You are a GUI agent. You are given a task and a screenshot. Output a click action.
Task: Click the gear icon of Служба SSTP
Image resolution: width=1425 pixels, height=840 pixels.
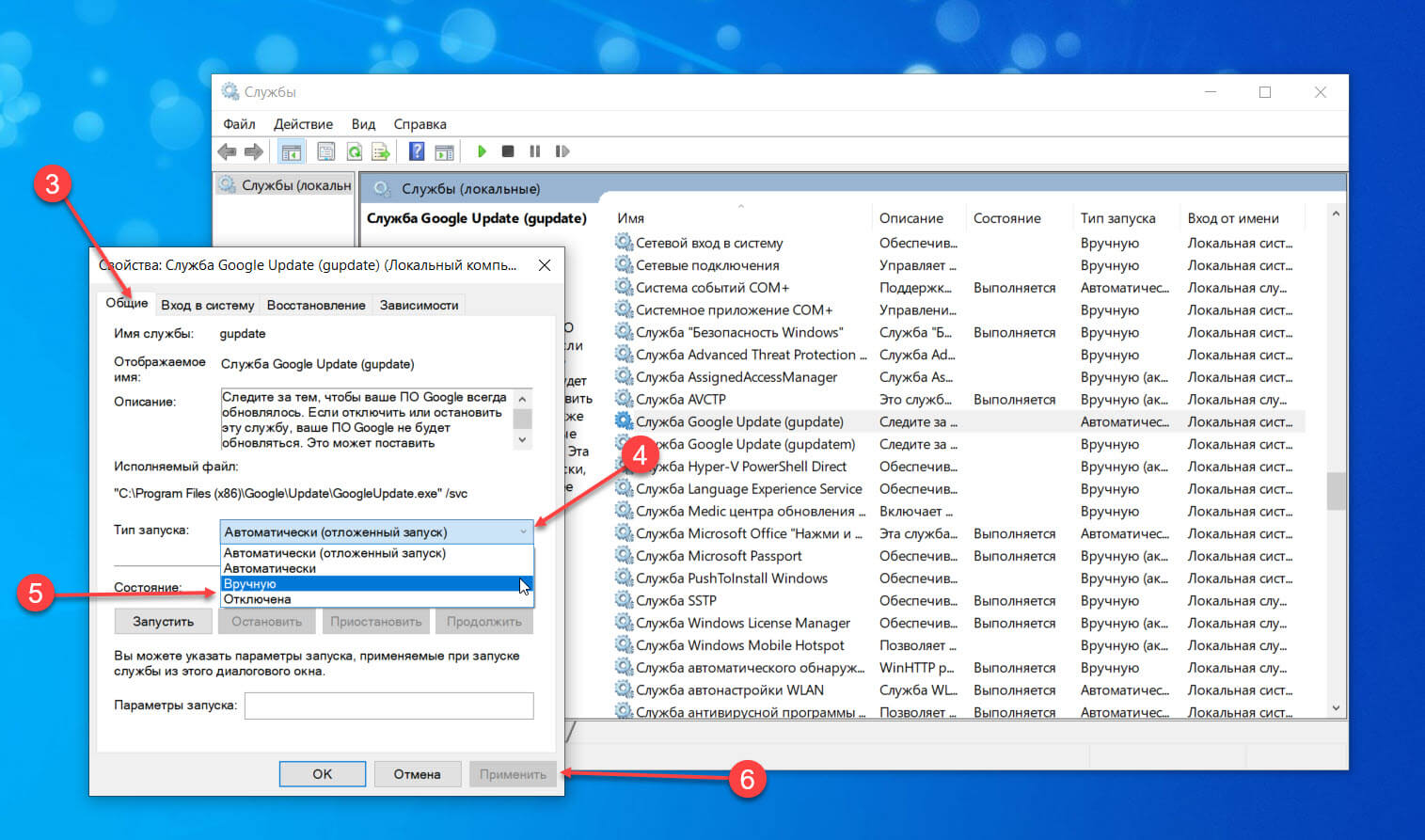pyautogui.click(x=624, y=600)
